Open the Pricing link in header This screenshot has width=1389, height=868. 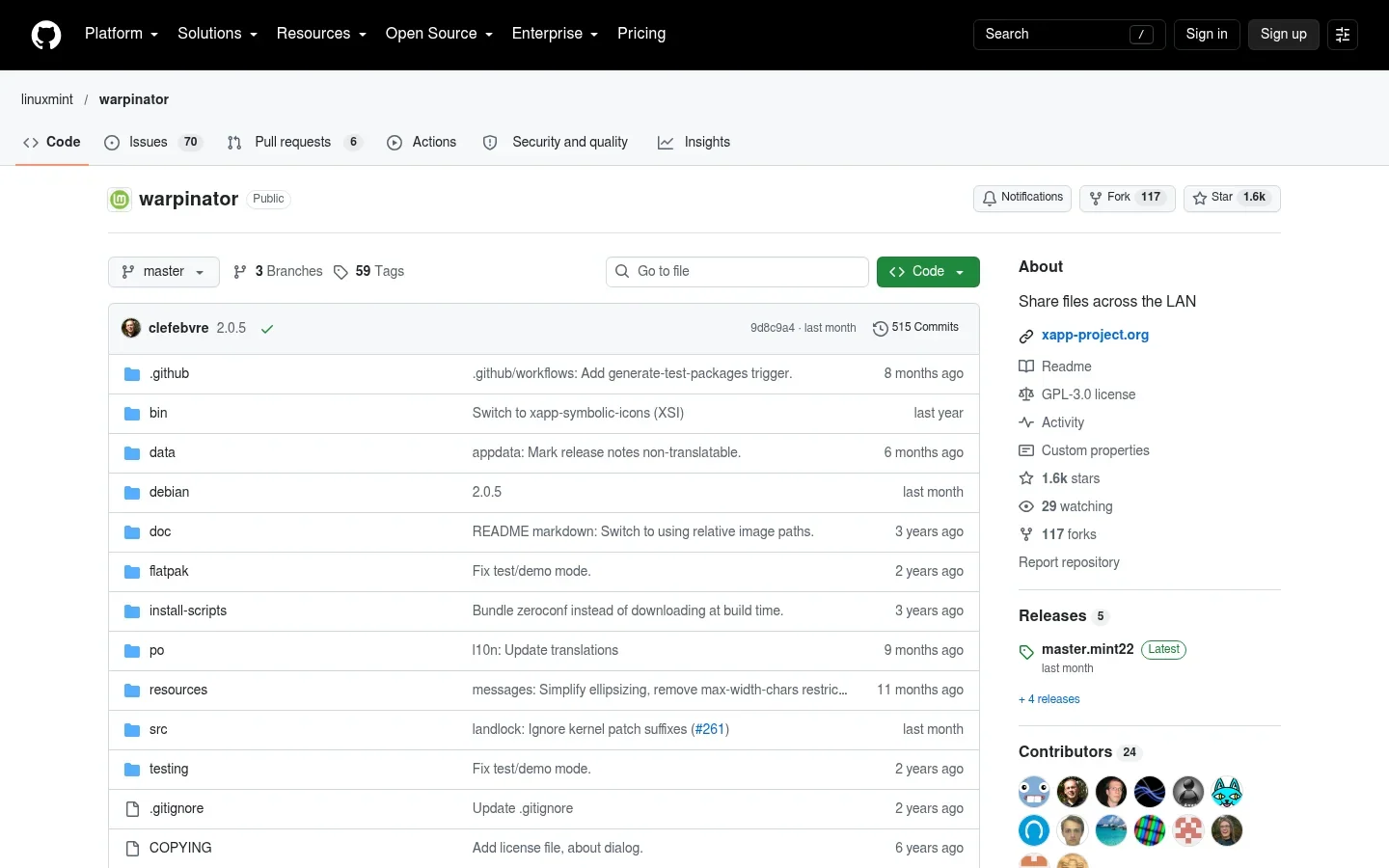pos(641,34)
